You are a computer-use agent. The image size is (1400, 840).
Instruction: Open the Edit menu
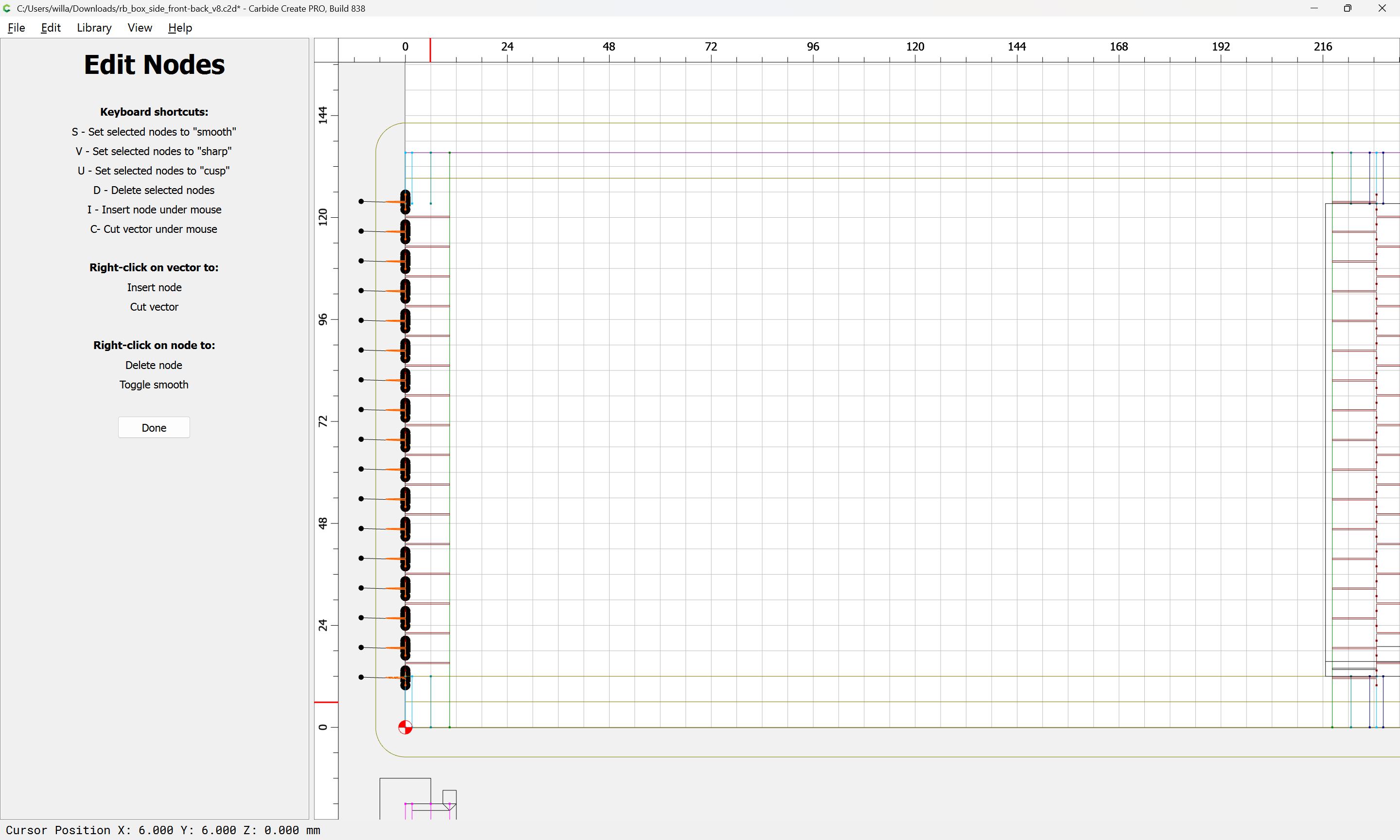51,28
